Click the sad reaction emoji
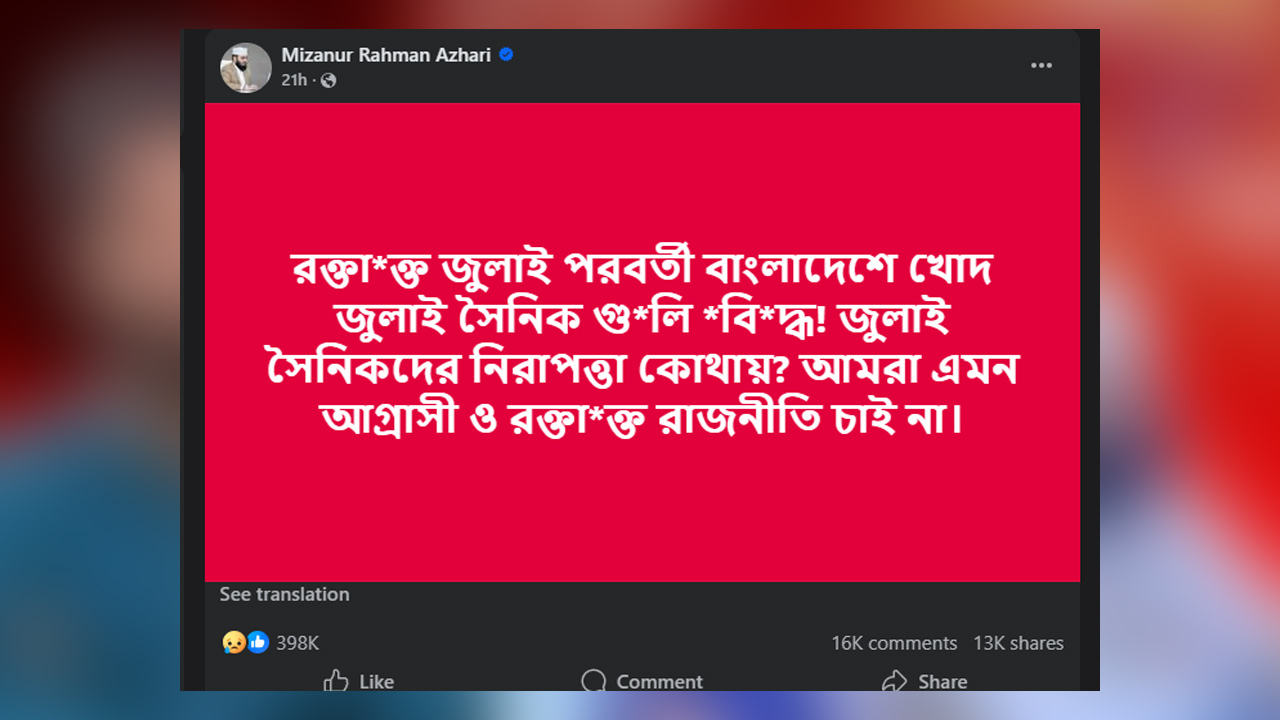The width and height of the screenshot is (1280, 720). coord(234,643)
